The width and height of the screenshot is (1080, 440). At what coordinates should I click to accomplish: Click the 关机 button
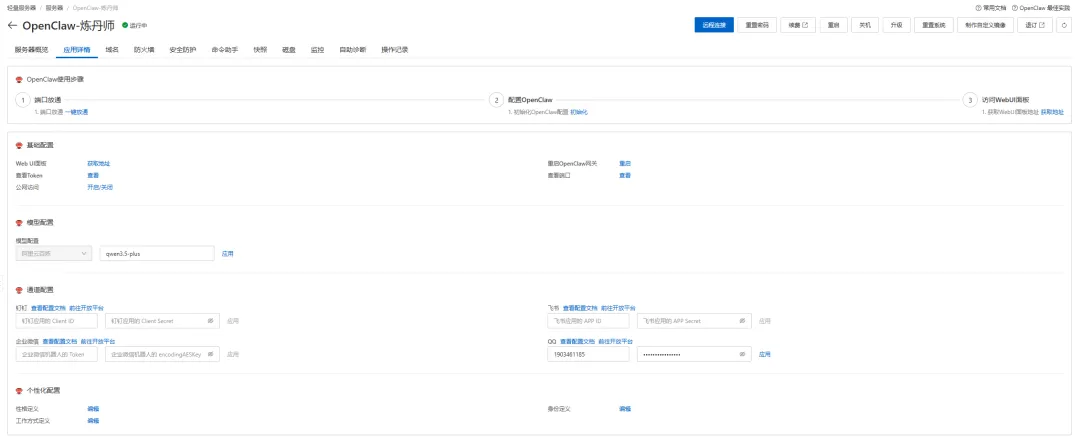[x=865, y=25]
